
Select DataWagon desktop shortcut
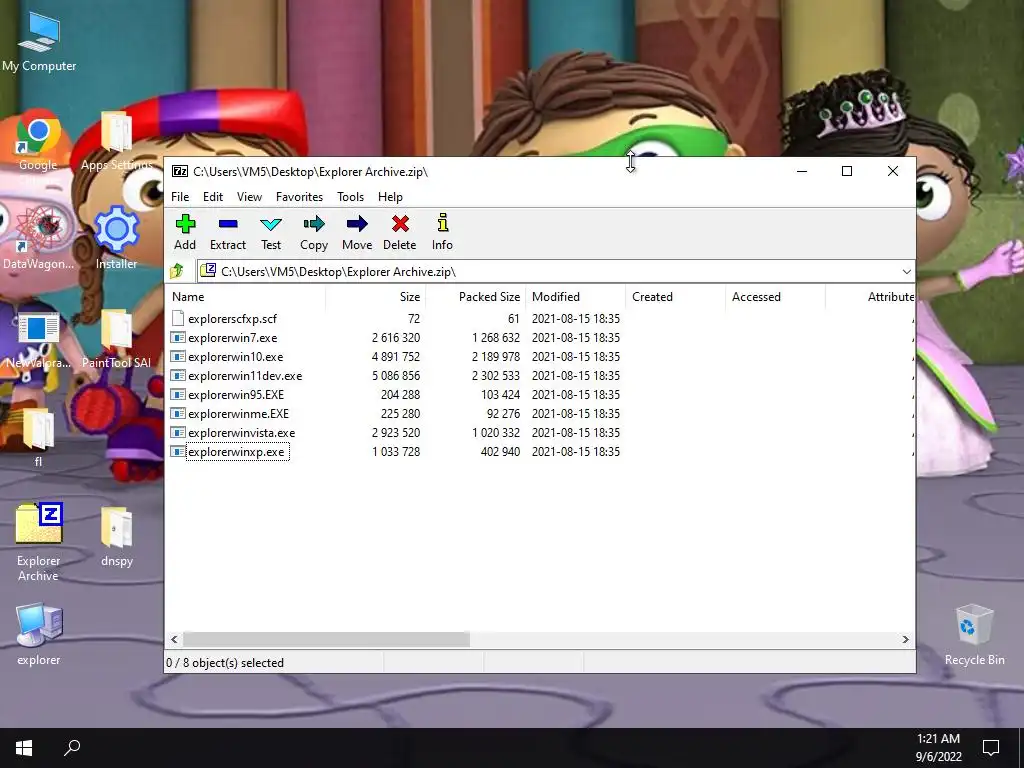(x=38, y=239)
